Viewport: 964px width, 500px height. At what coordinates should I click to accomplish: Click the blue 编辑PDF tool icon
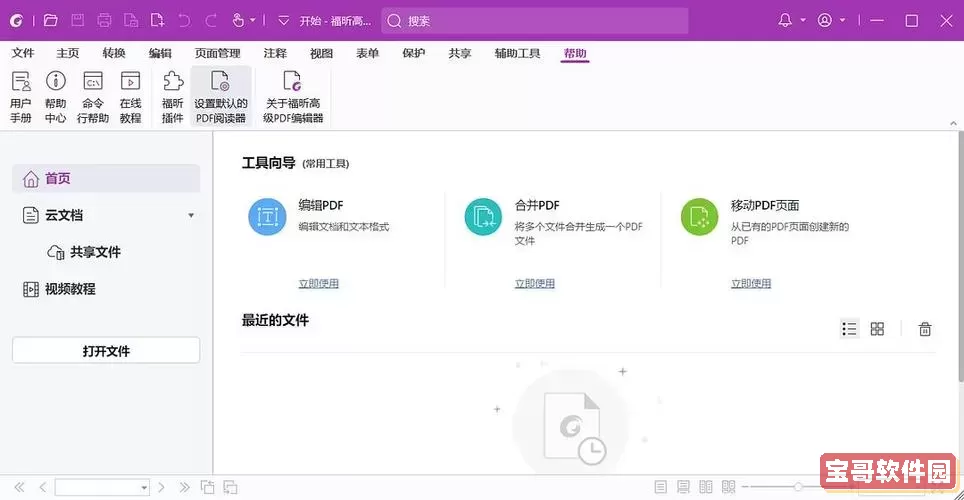point(267,216)
